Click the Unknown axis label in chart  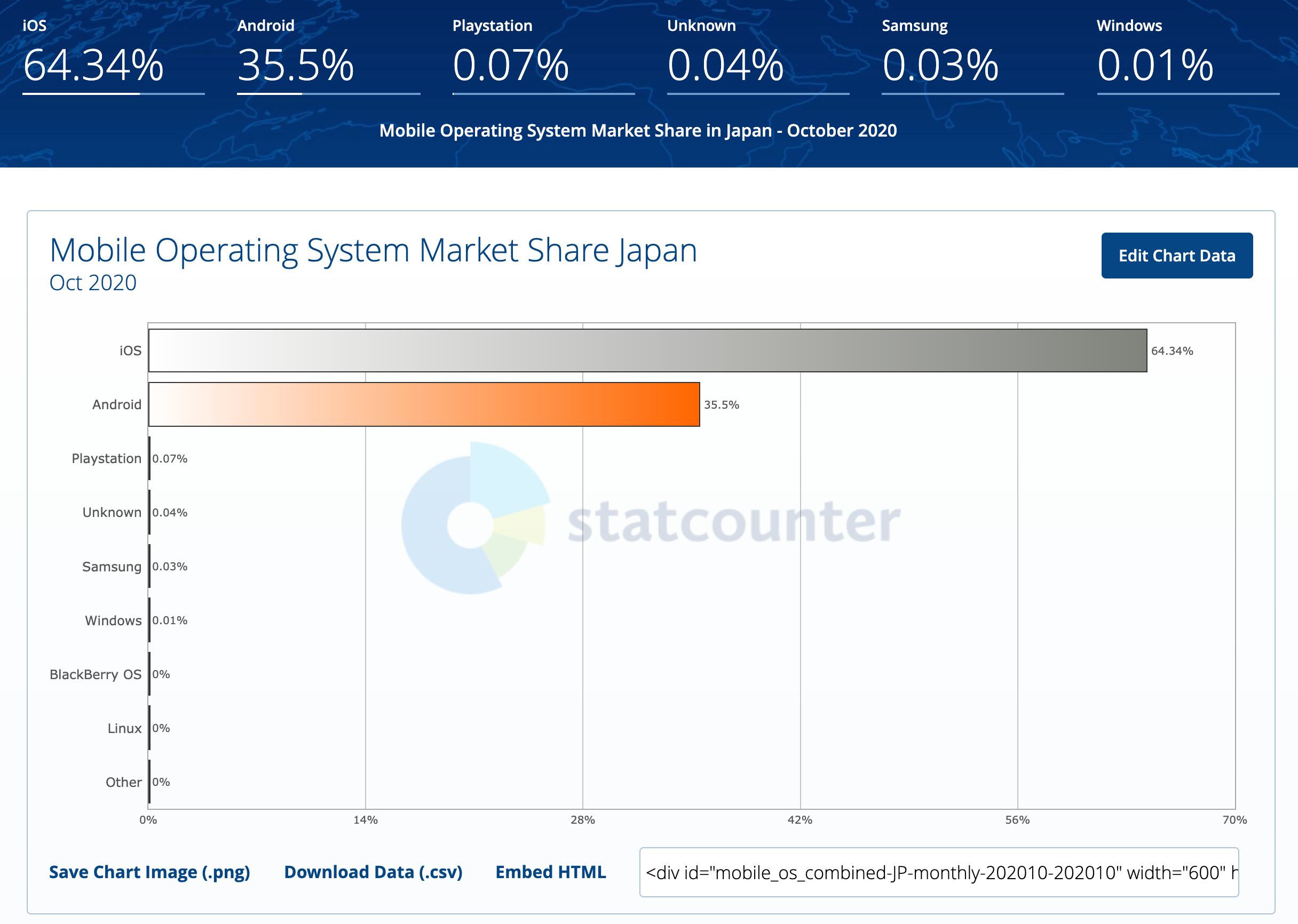[x=112, y=512]
